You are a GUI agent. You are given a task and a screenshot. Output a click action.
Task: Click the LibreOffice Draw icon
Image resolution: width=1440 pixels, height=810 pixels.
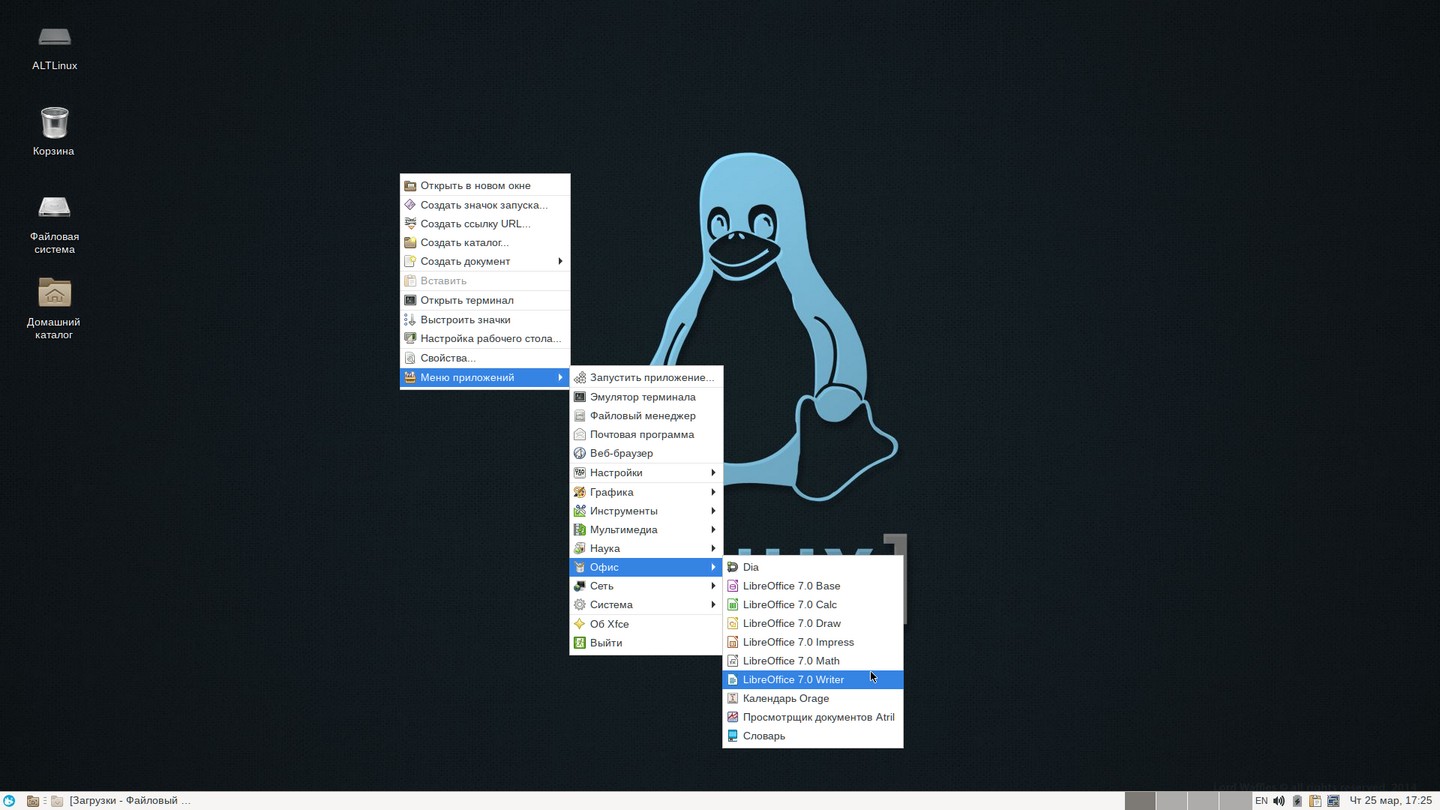tap(732, 624)
